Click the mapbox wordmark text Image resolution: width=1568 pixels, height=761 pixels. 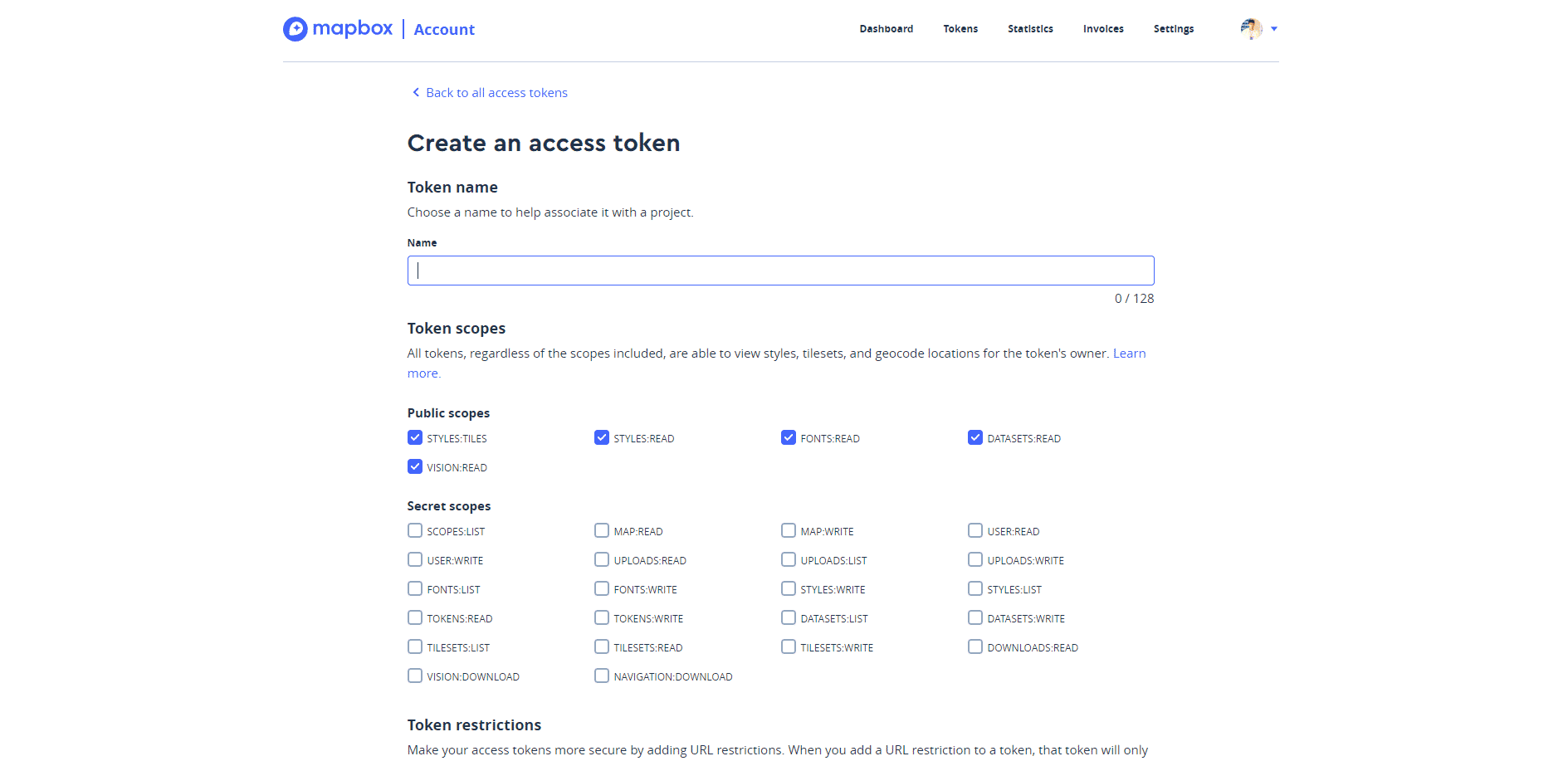tap(352, 29)
